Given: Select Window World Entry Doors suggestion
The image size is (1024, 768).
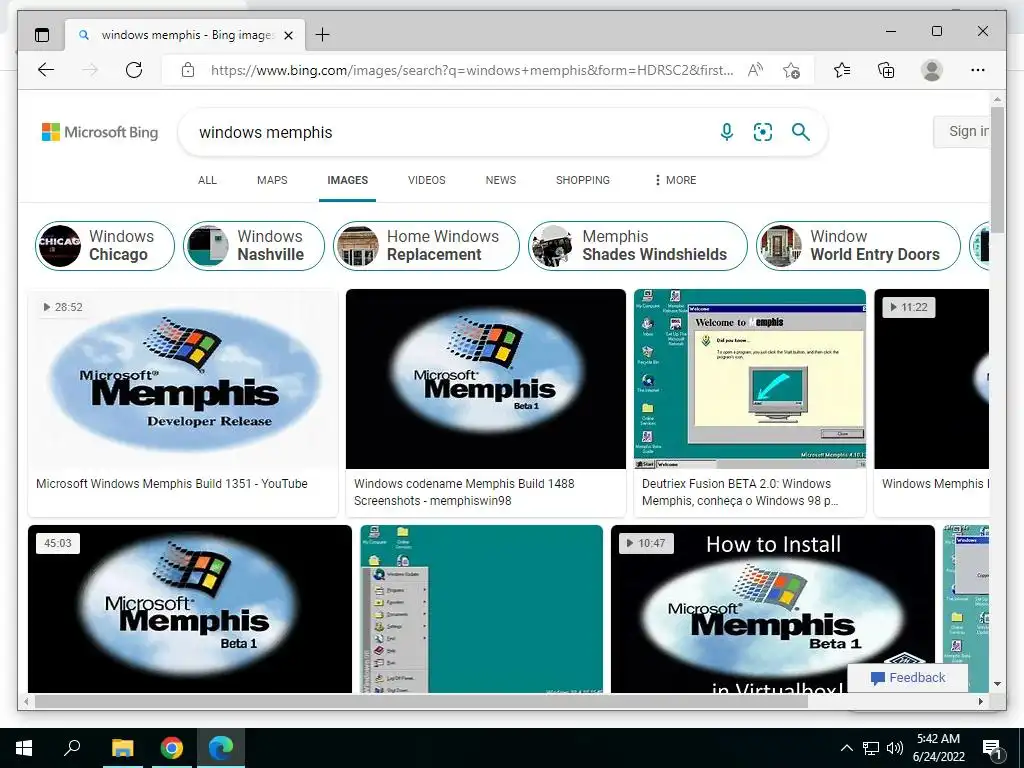Looking at the screenshot, I should click(858, 246).
